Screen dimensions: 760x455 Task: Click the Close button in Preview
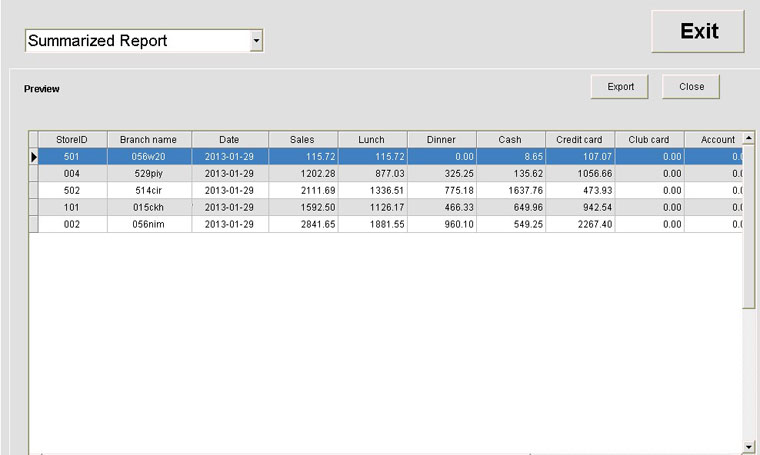[x=691, y=87]
